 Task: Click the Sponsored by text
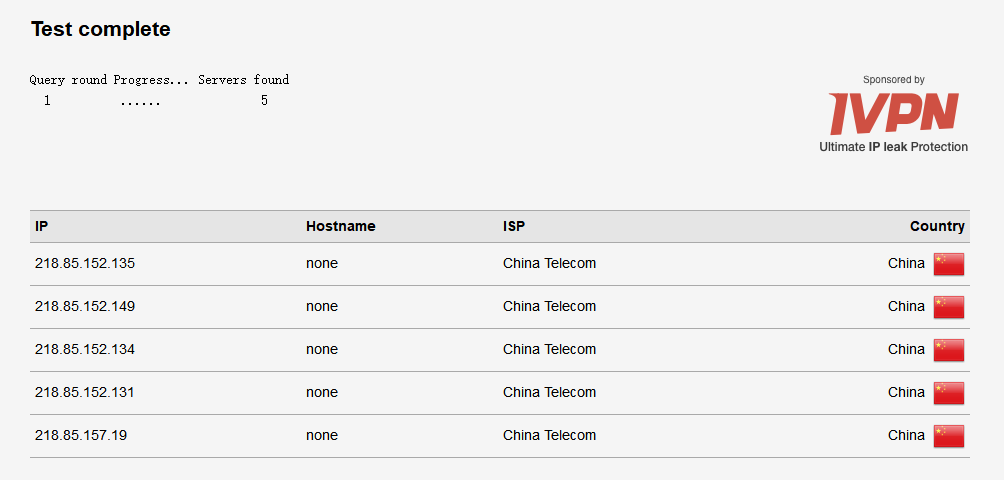pyautogui.click(x=893, y=80)
